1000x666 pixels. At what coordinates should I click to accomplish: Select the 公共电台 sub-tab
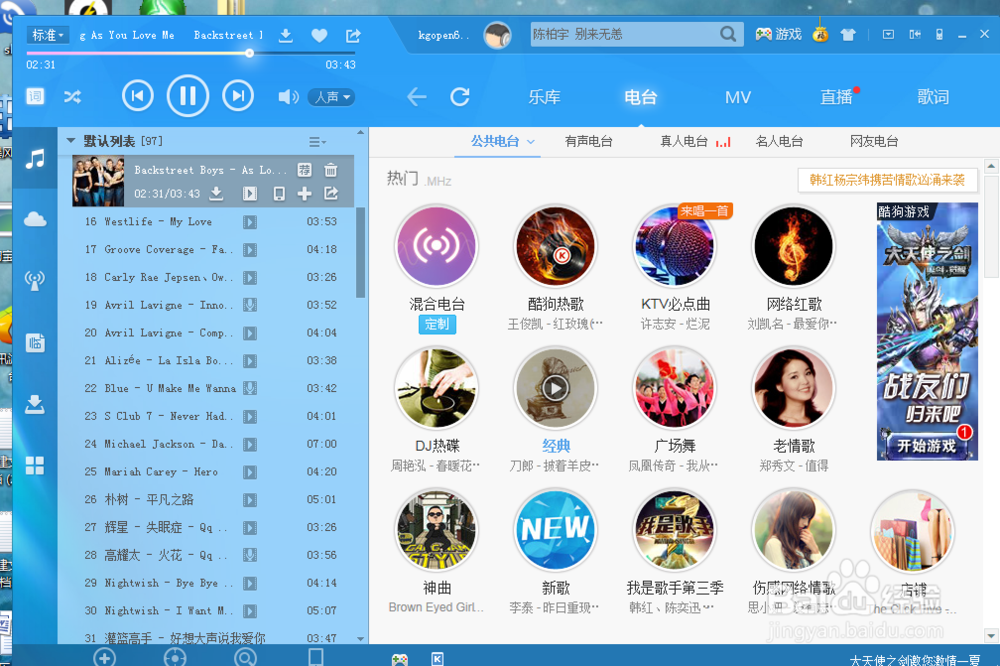(x=495, y=142)
